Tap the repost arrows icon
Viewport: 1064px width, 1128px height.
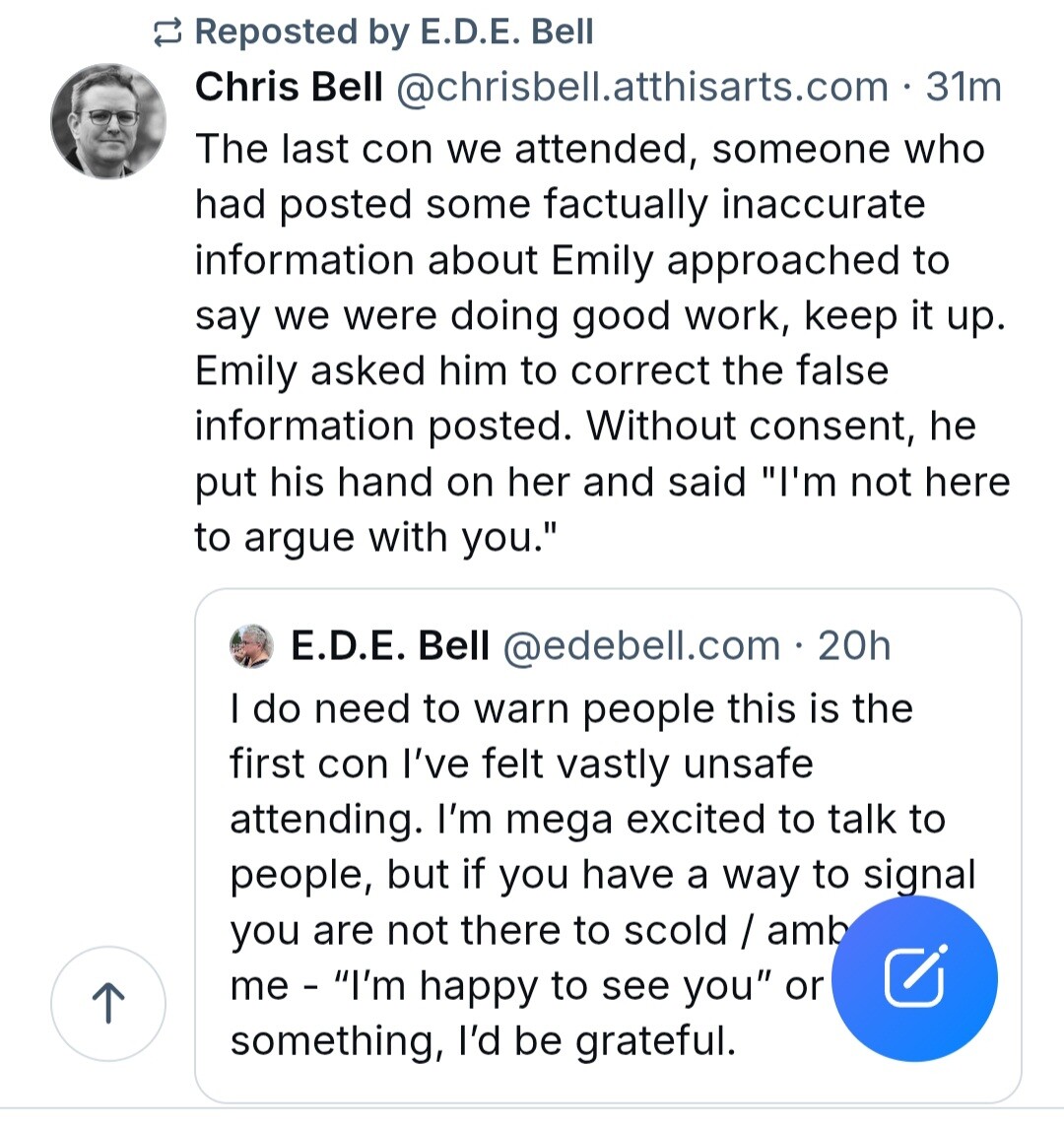point(167,33)
